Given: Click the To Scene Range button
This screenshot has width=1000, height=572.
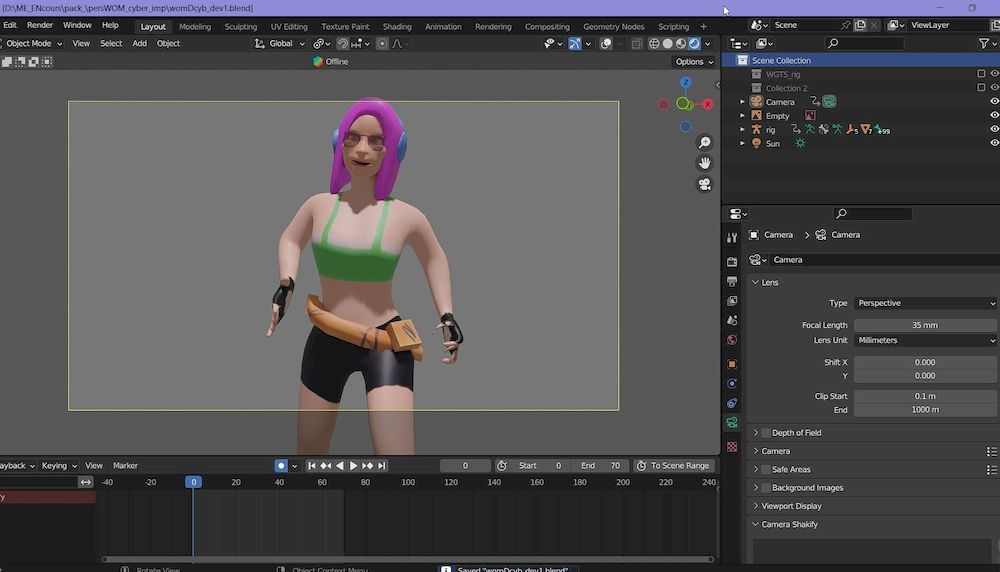Looking at the screenshot, I should 673,466.
